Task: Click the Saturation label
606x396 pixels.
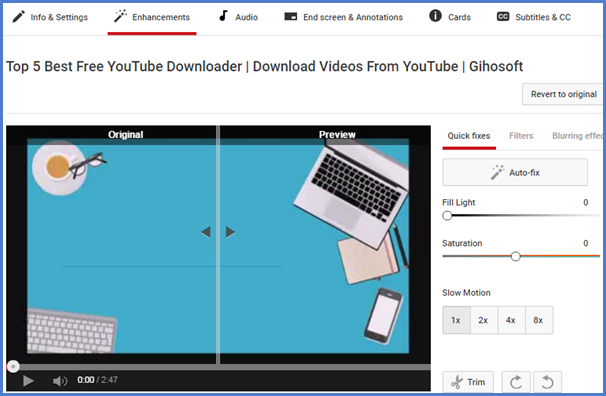Action: pyautogui.click(x=462, y=243)
